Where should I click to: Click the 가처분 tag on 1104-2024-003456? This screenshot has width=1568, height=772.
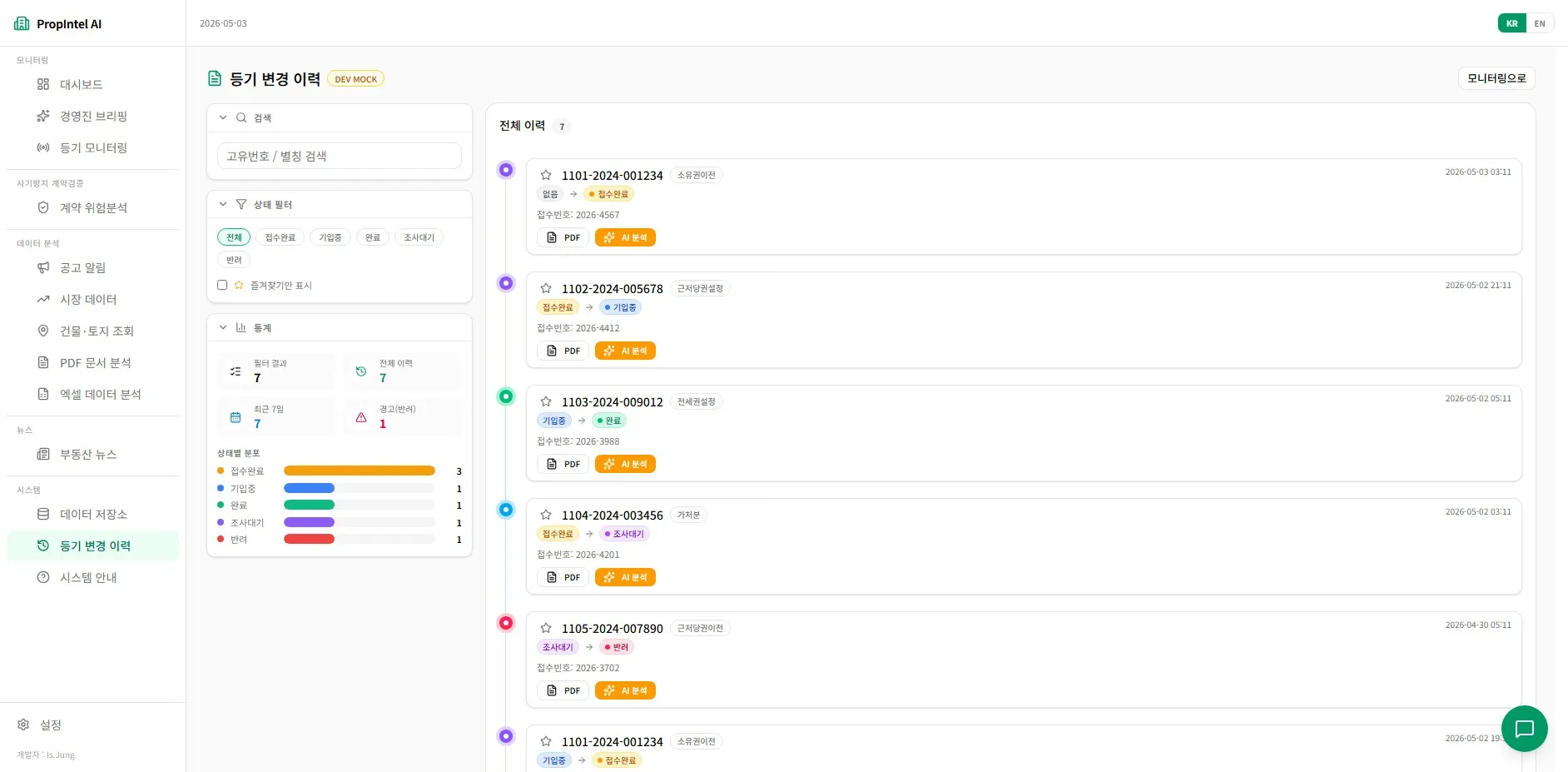click(x=688, y=515)
